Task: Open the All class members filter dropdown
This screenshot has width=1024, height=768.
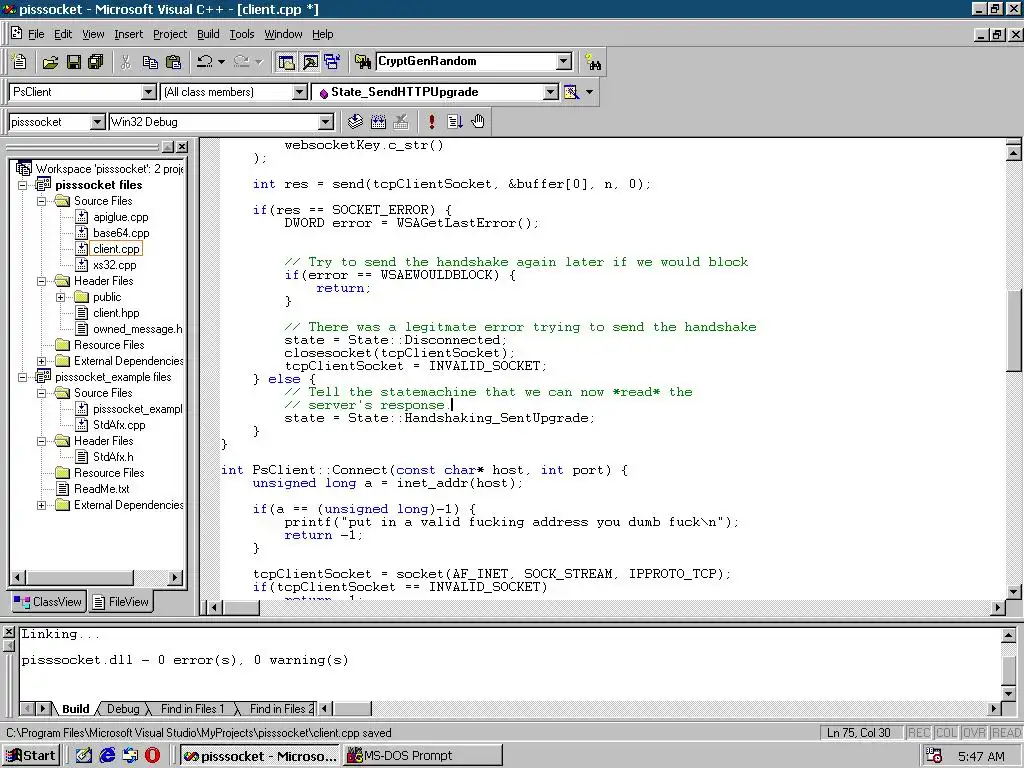Action: (x=299, y=92)
